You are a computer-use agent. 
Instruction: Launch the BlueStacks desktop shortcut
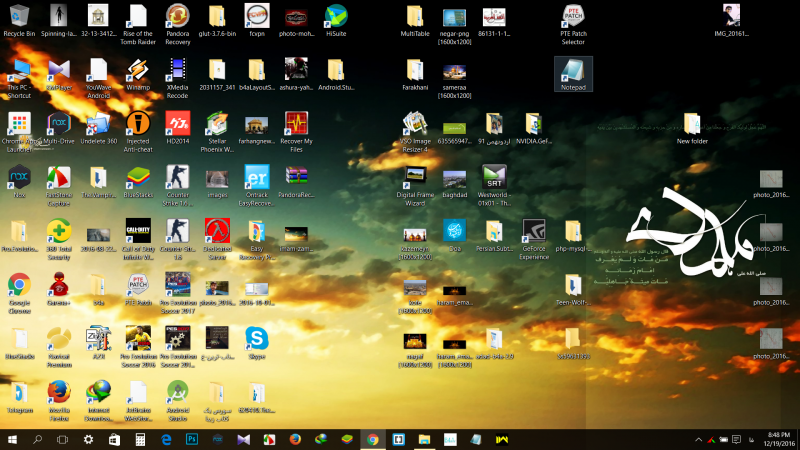click(137, 177)
